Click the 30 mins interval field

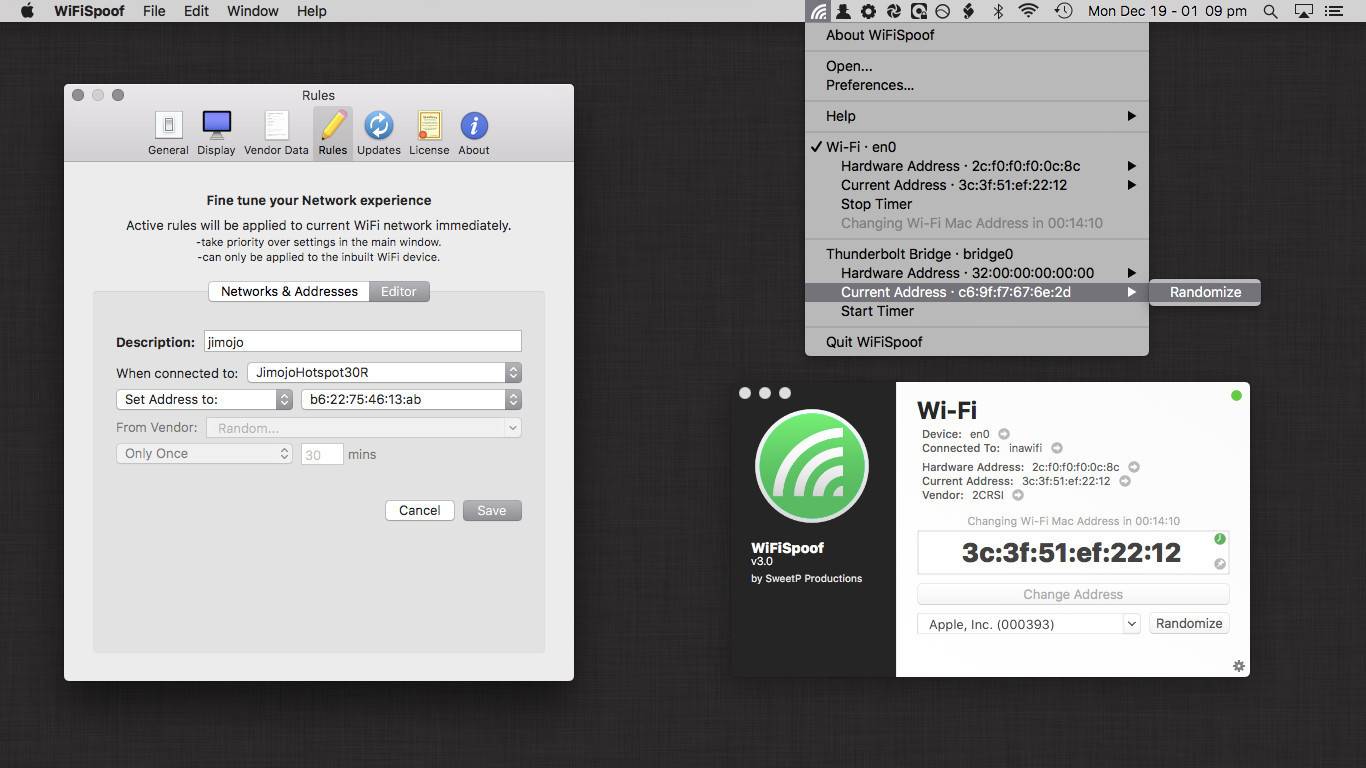[322, 454]
